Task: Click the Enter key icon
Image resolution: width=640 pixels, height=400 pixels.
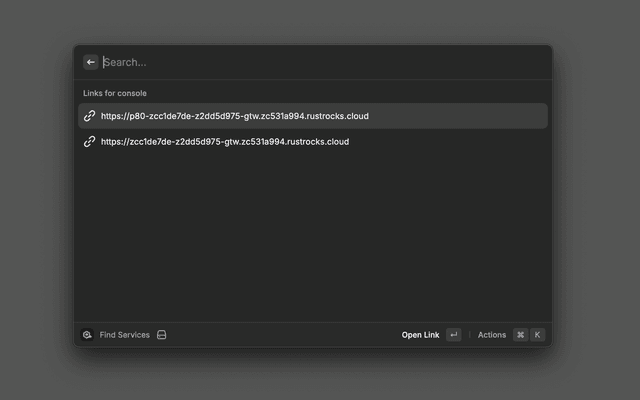Action: pyautogui.click(x=454, y=335)
